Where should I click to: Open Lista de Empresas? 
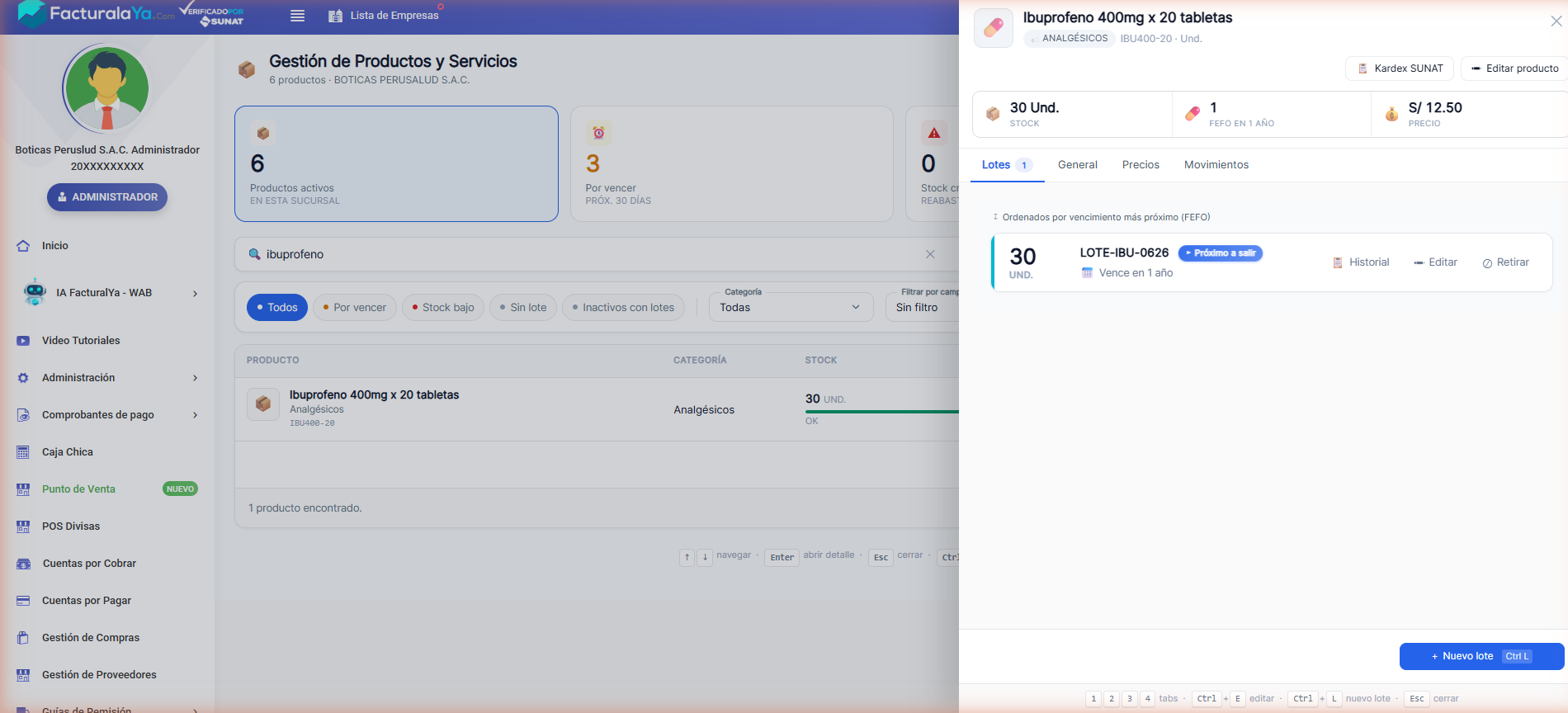tap(384, 16)
